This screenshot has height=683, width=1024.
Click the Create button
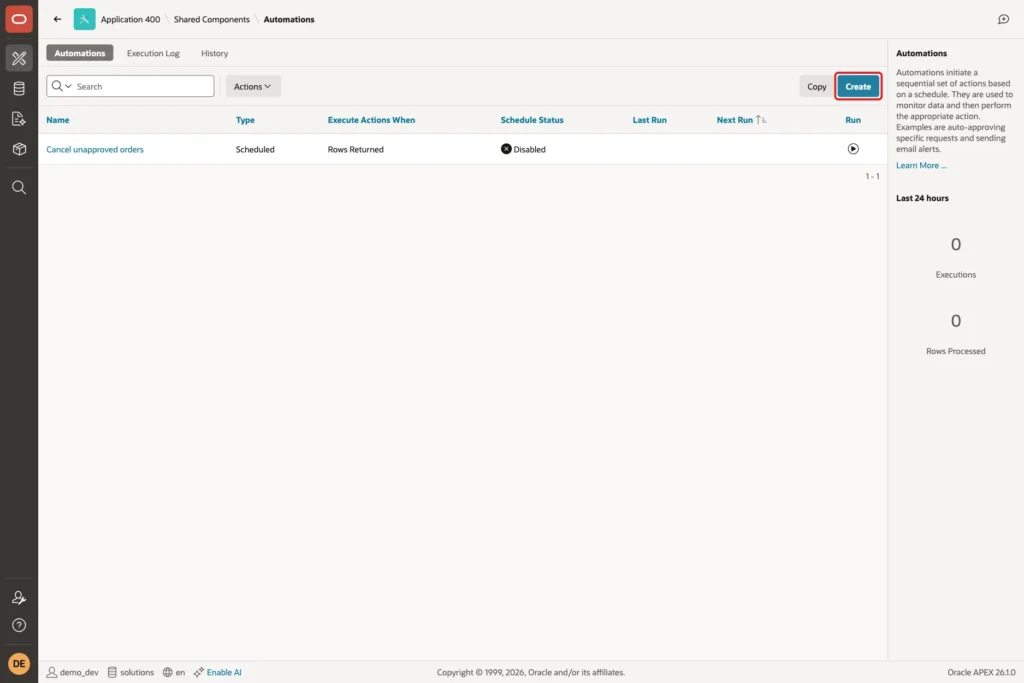858,86
